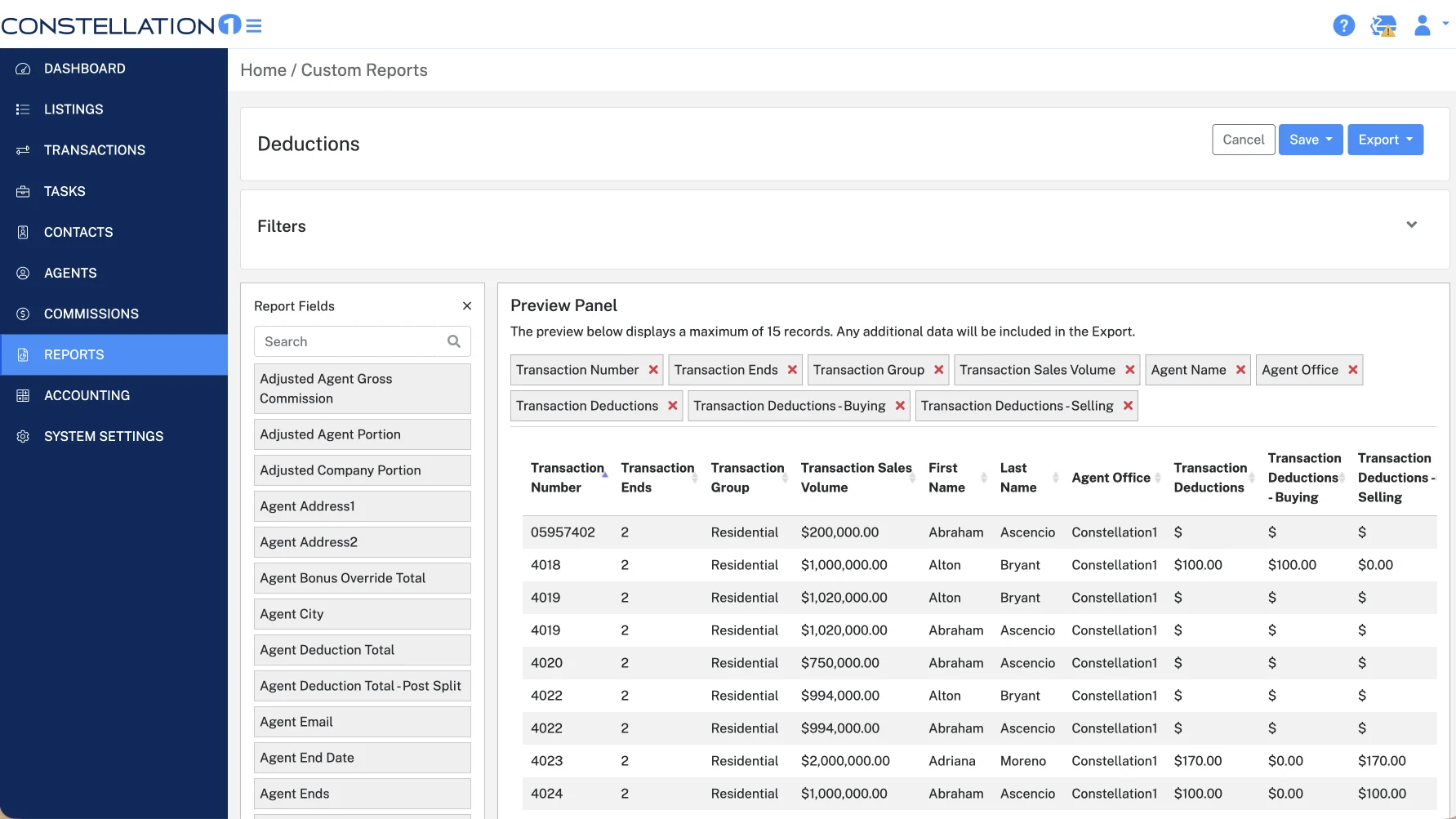
Task: Remove the Transaction Ends field tag
Action: [792, 370]
